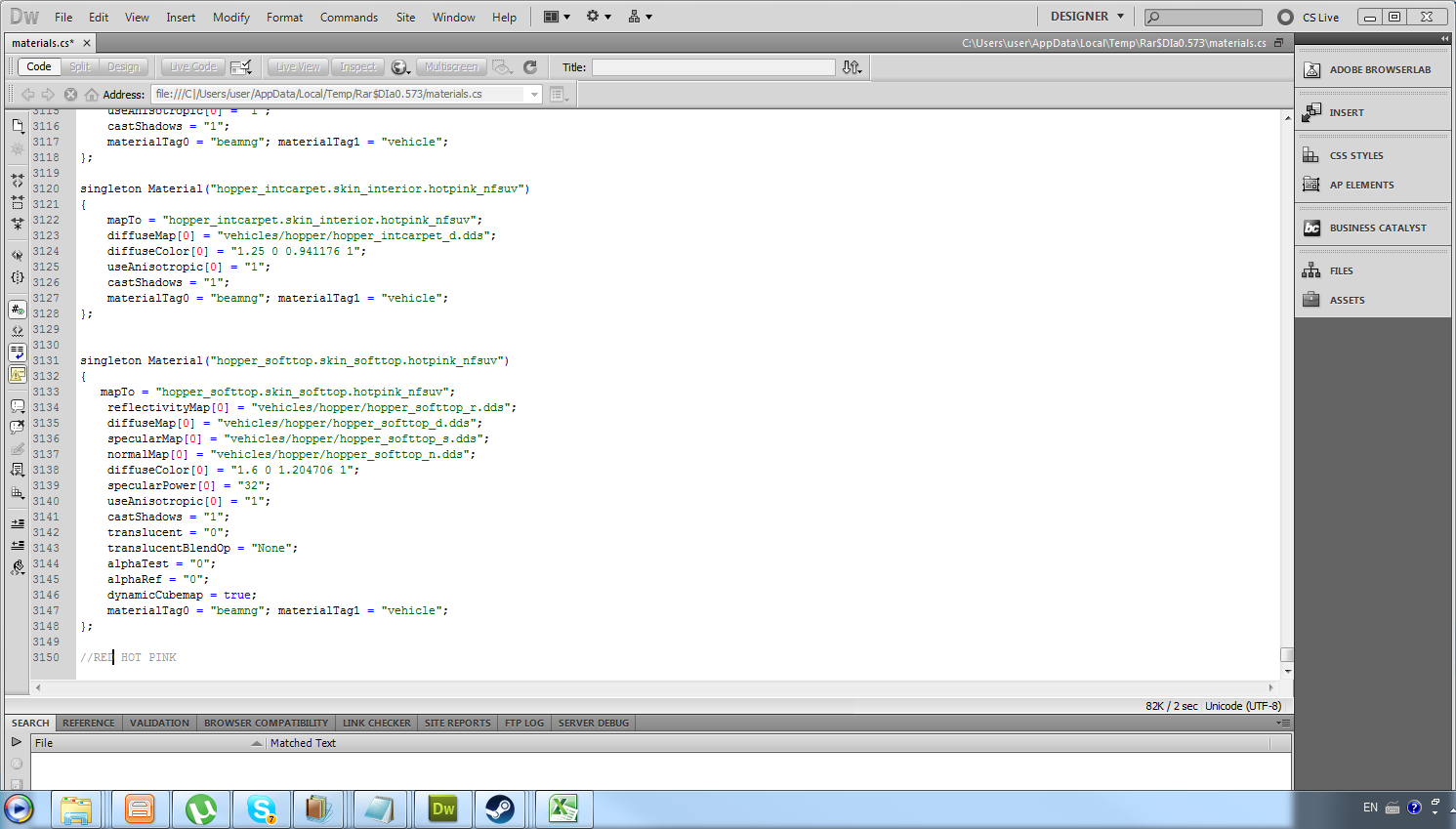This screenshot has width=1456, height=829.
Task: Indent Code icon in coding toolbar
Action: click(18, 523)
